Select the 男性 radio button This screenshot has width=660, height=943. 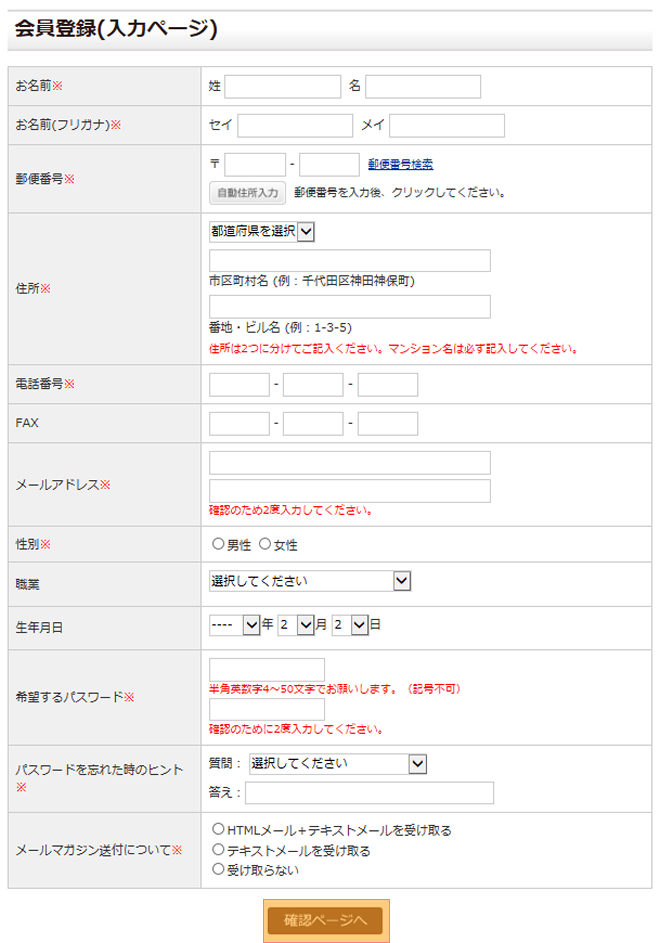pos(218,545)
